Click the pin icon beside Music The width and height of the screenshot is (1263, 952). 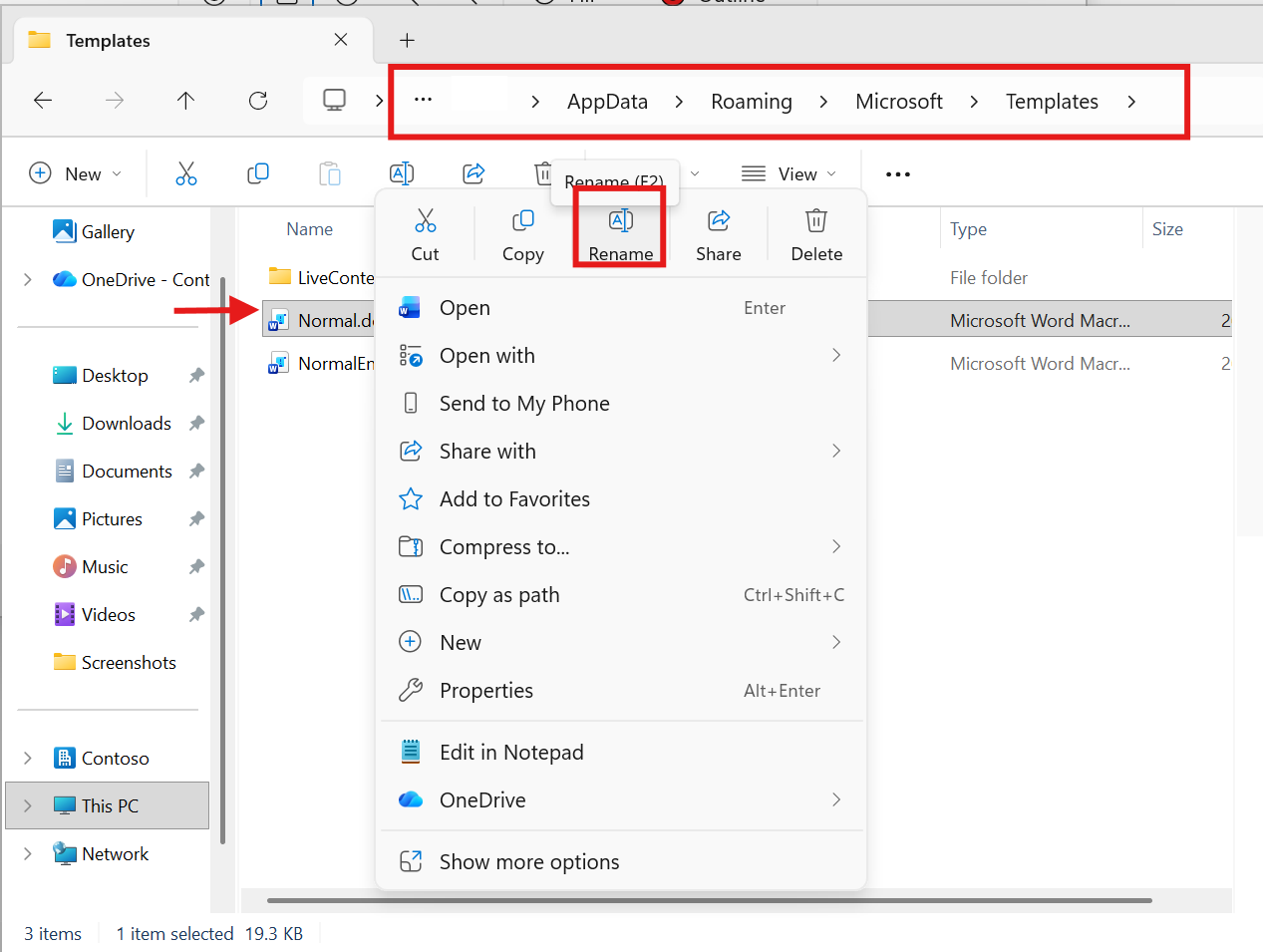tap(196, 567)
